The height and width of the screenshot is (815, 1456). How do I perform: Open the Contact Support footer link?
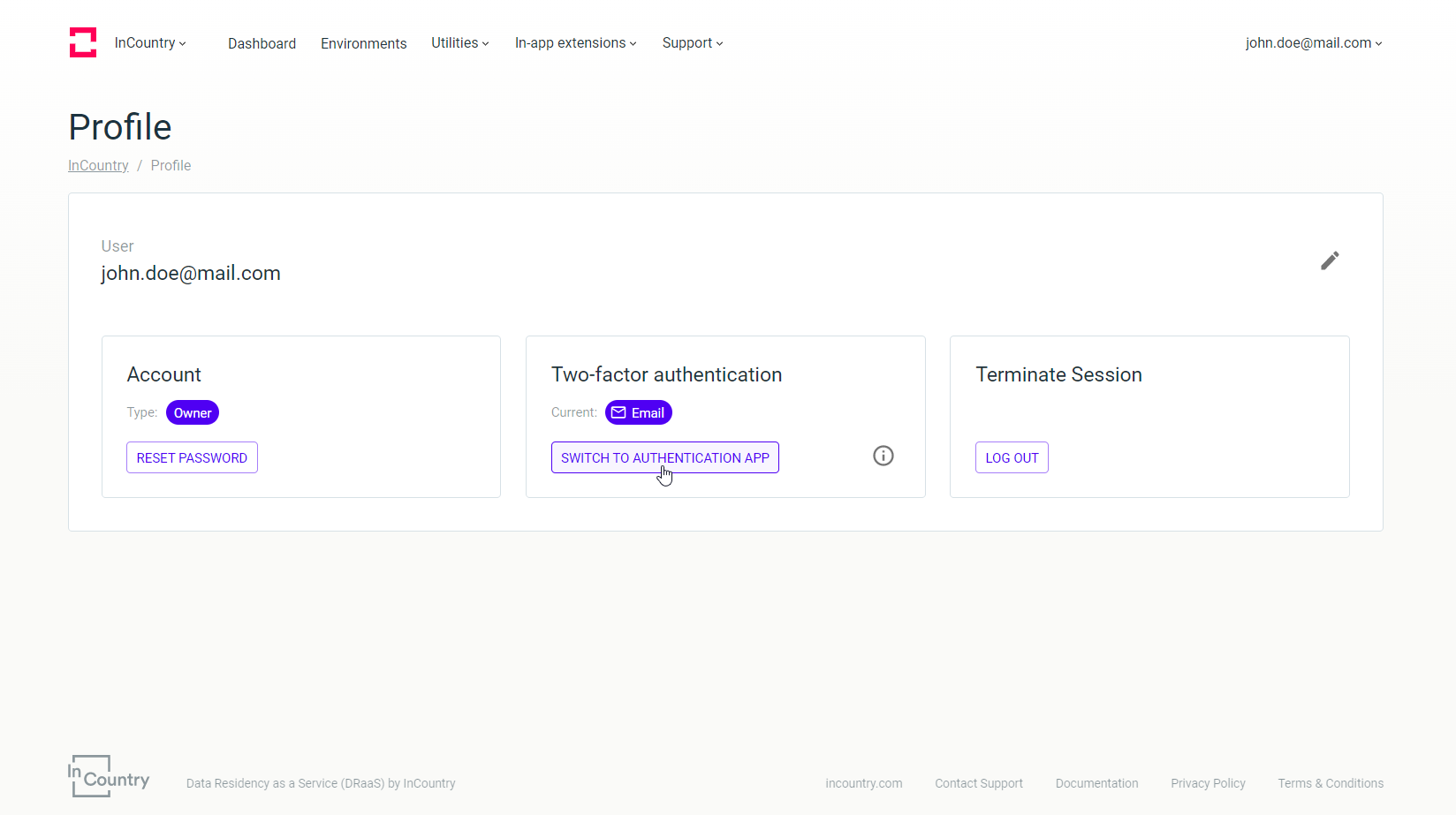[x=979, y=783]
